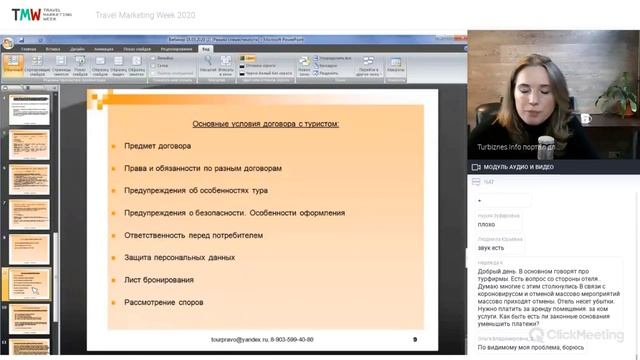Select highlighted slide 9 thumbnail
The height and width of the screenshot is (360, 640).
tap(29, 284)
